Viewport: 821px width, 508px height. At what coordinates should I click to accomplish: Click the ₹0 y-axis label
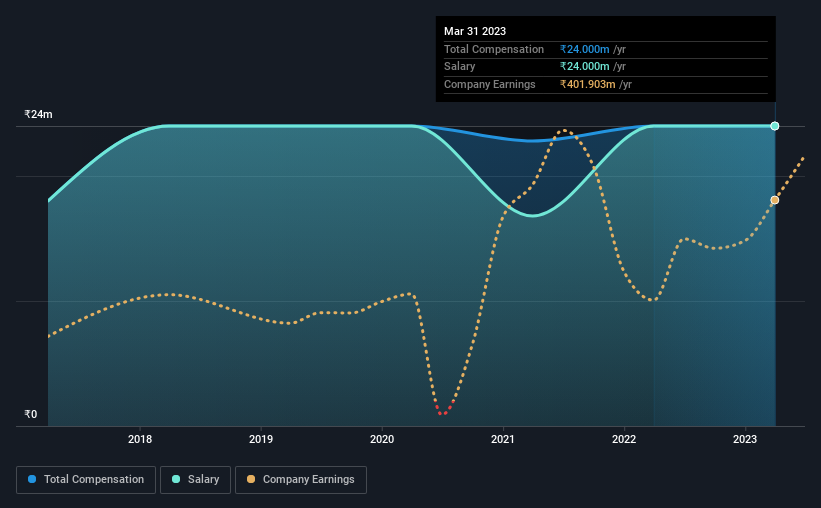[30, 414]
